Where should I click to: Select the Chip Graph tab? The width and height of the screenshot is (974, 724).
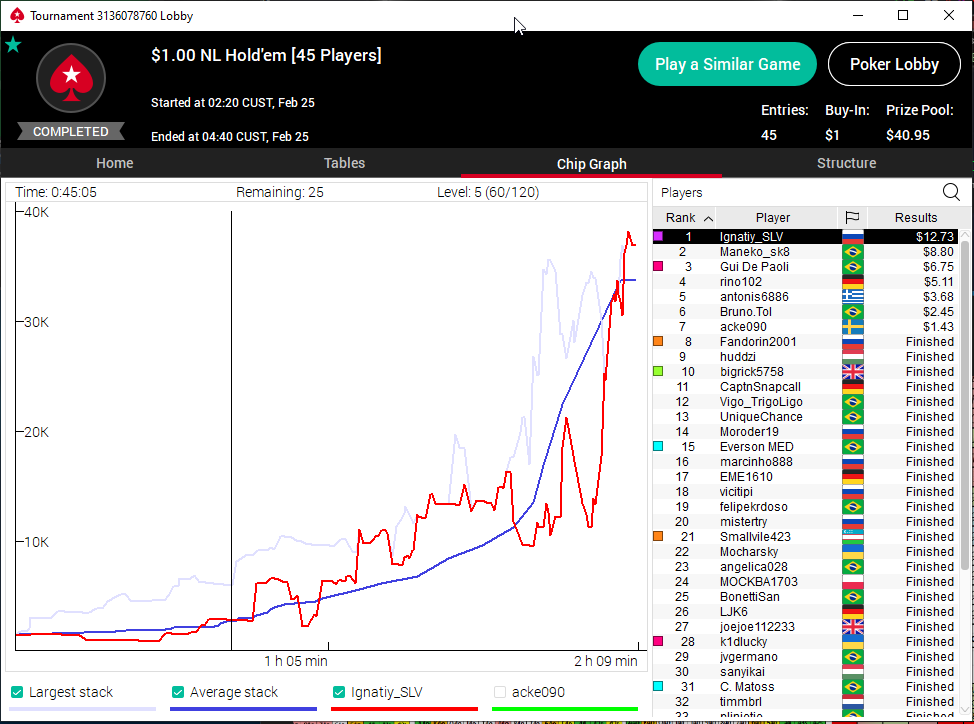591,163
